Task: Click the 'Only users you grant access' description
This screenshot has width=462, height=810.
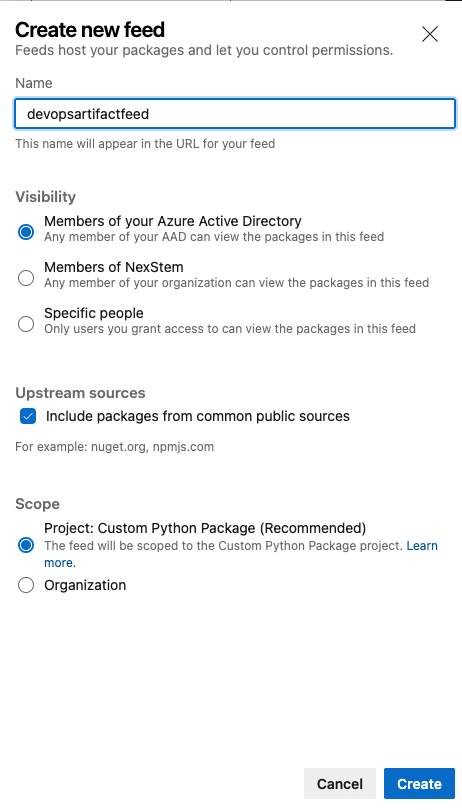Action: click(x=229, y=329)
